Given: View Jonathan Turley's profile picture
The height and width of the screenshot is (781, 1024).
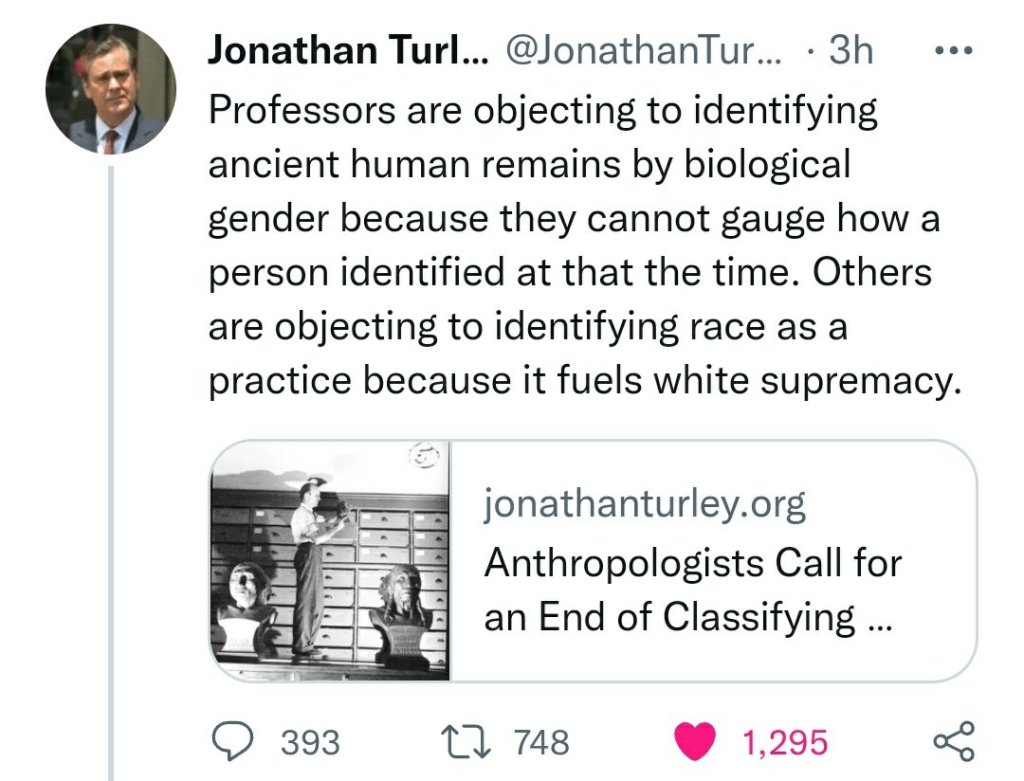Looking at the screenshot, I should coord(111,89).
